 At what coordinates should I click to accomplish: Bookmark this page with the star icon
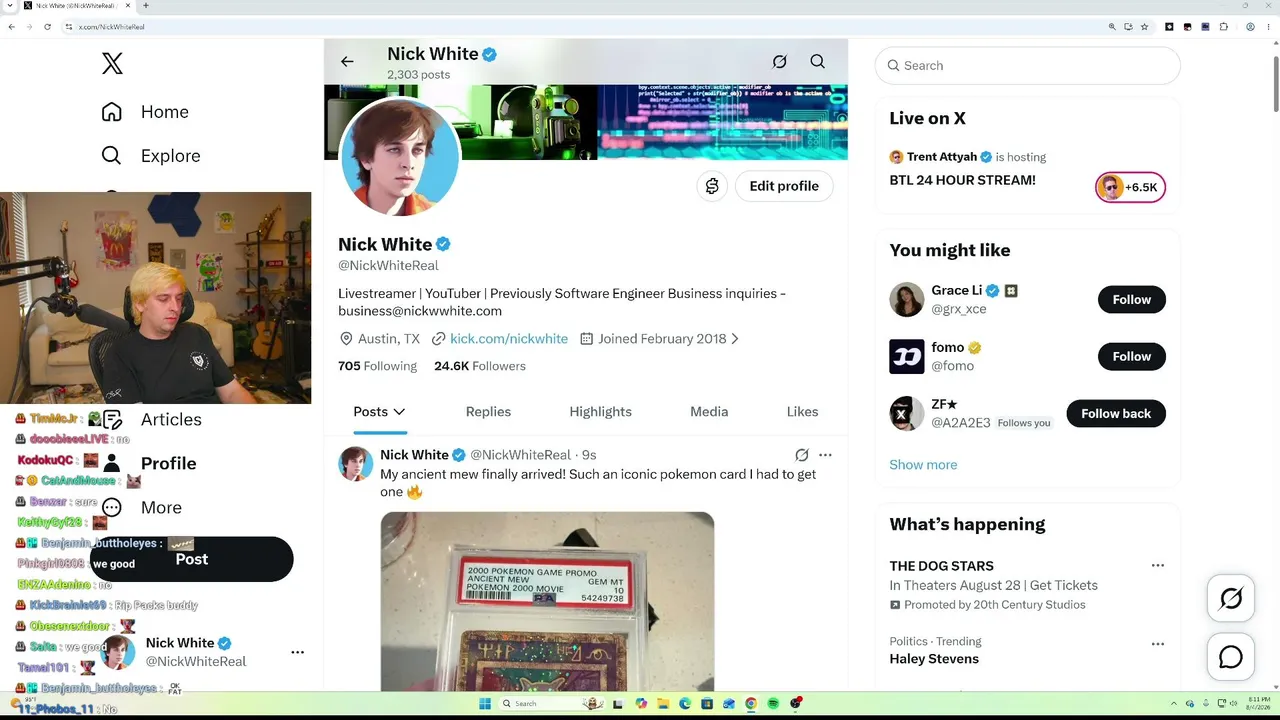coord(1144,27)
